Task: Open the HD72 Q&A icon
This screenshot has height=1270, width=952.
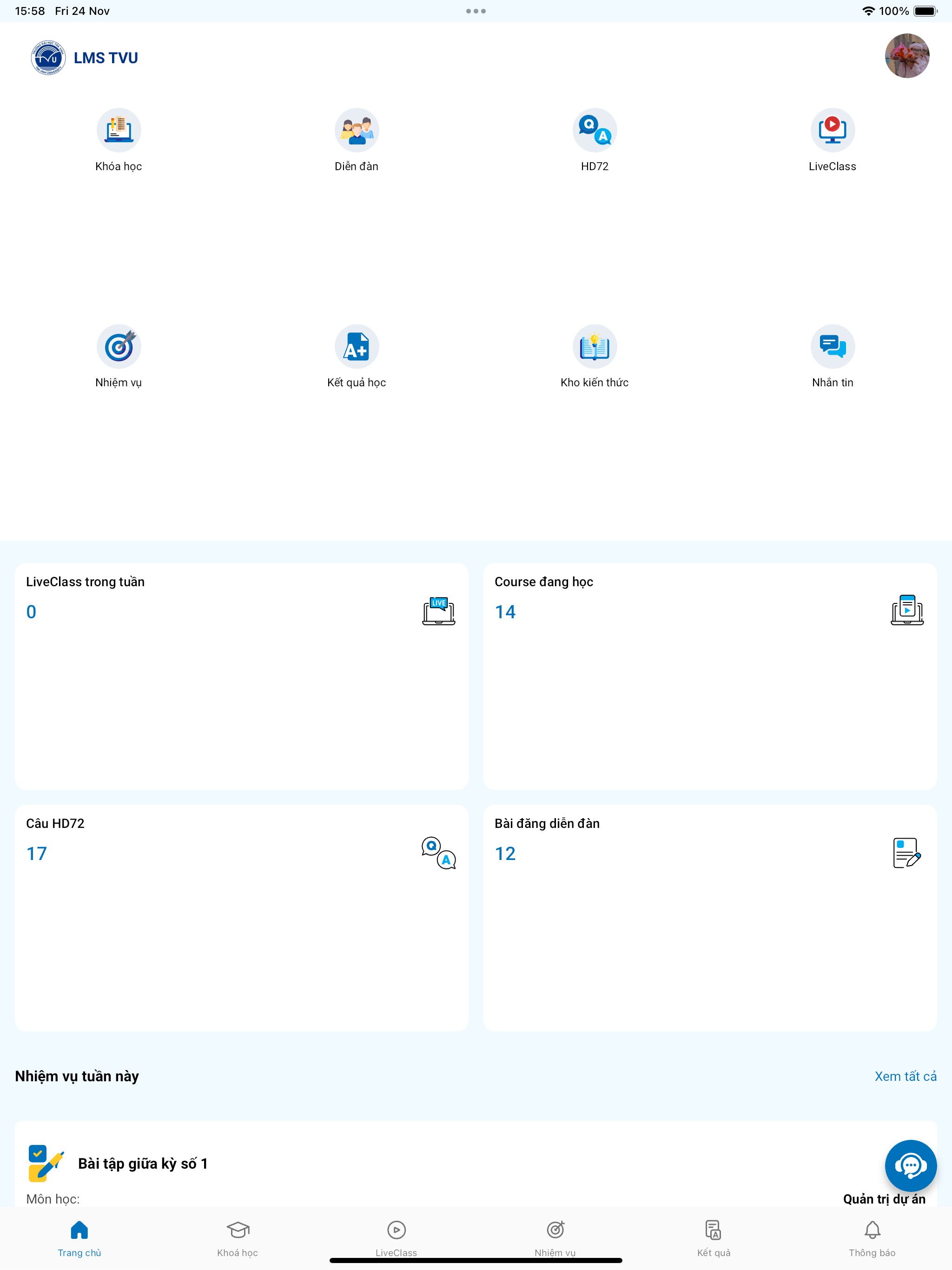Action: point(594,130)
